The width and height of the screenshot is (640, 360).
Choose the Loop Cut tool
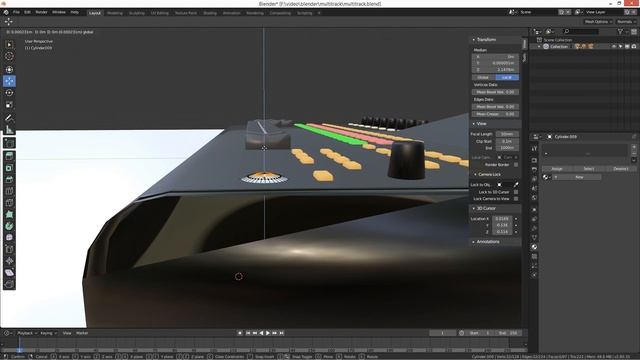coord(9,191)
